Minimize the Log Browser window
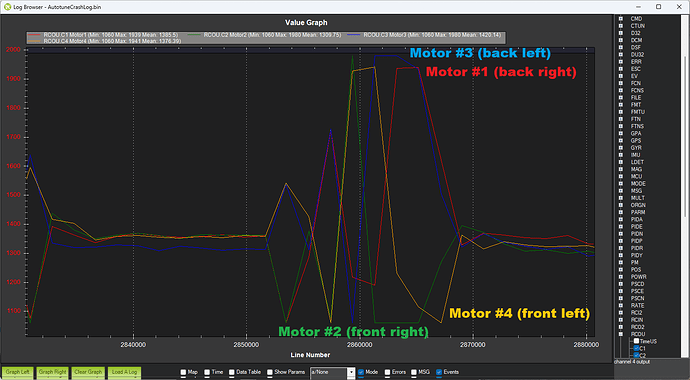Screen dimensions: 690x380 point(638,7)
